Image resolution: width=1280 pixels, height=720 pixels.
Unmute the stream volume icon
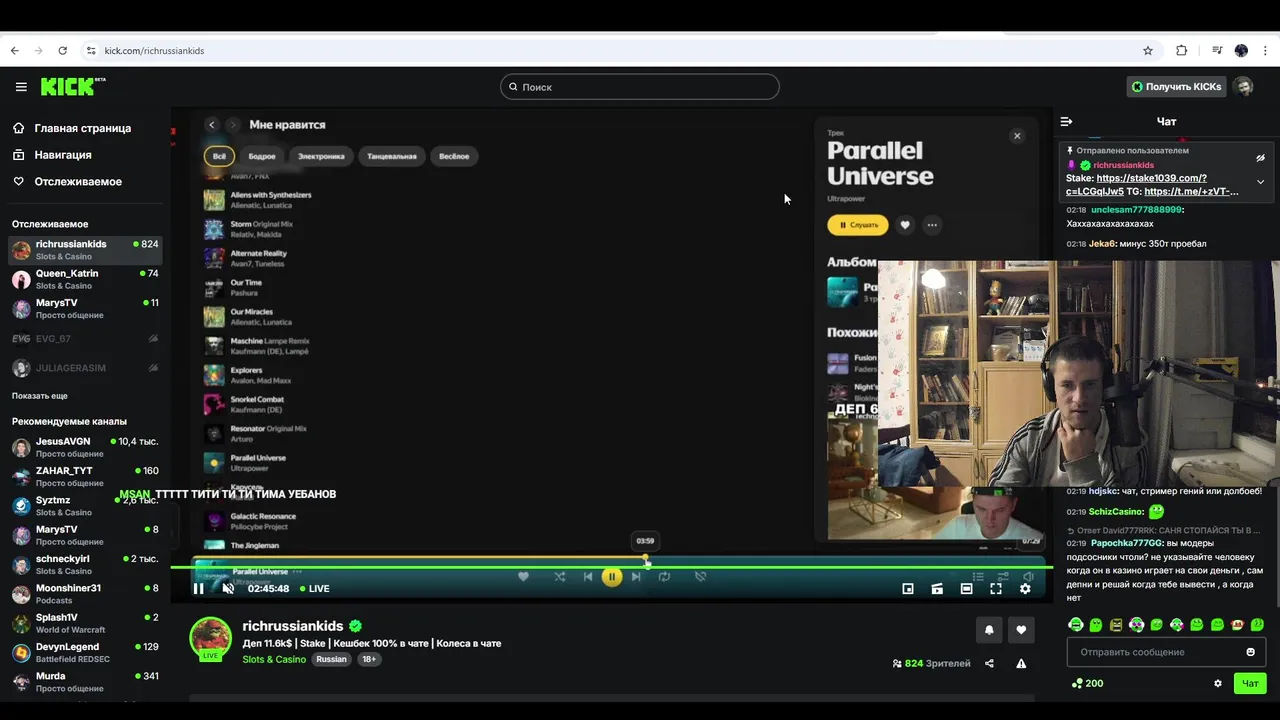(x=228, y=588)
